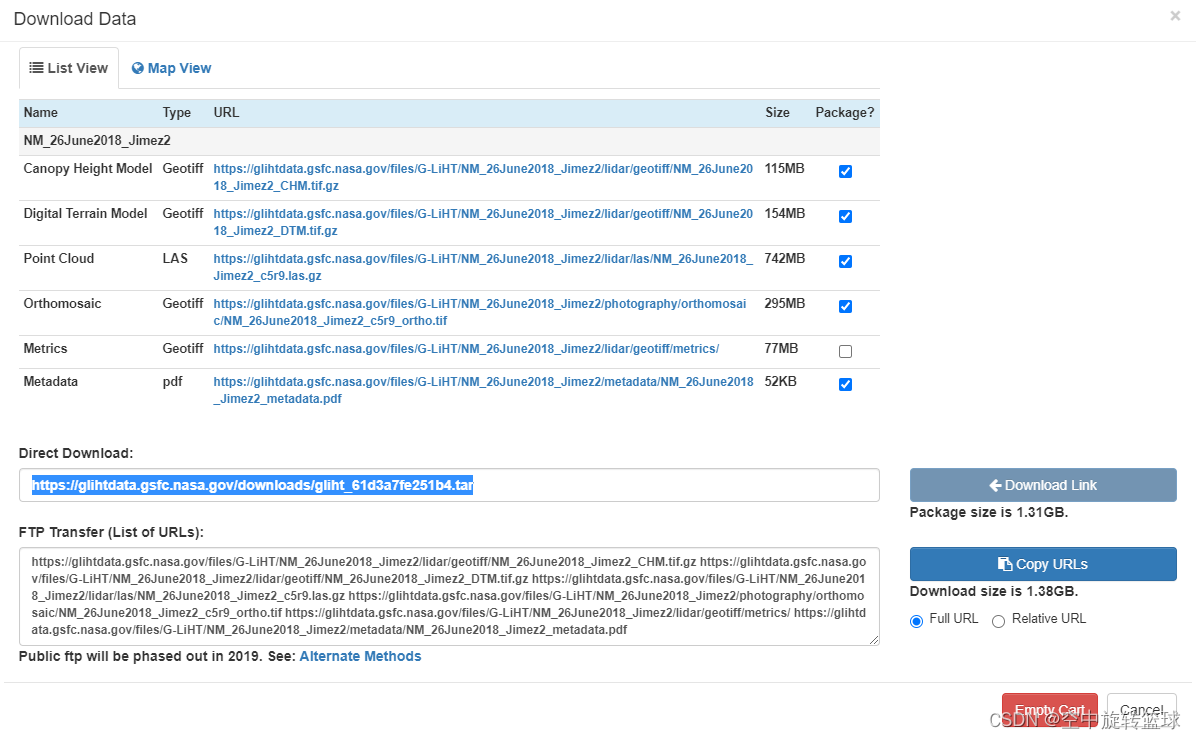
Task: Click the 77MB size value
Action: (x=781, y=349)
